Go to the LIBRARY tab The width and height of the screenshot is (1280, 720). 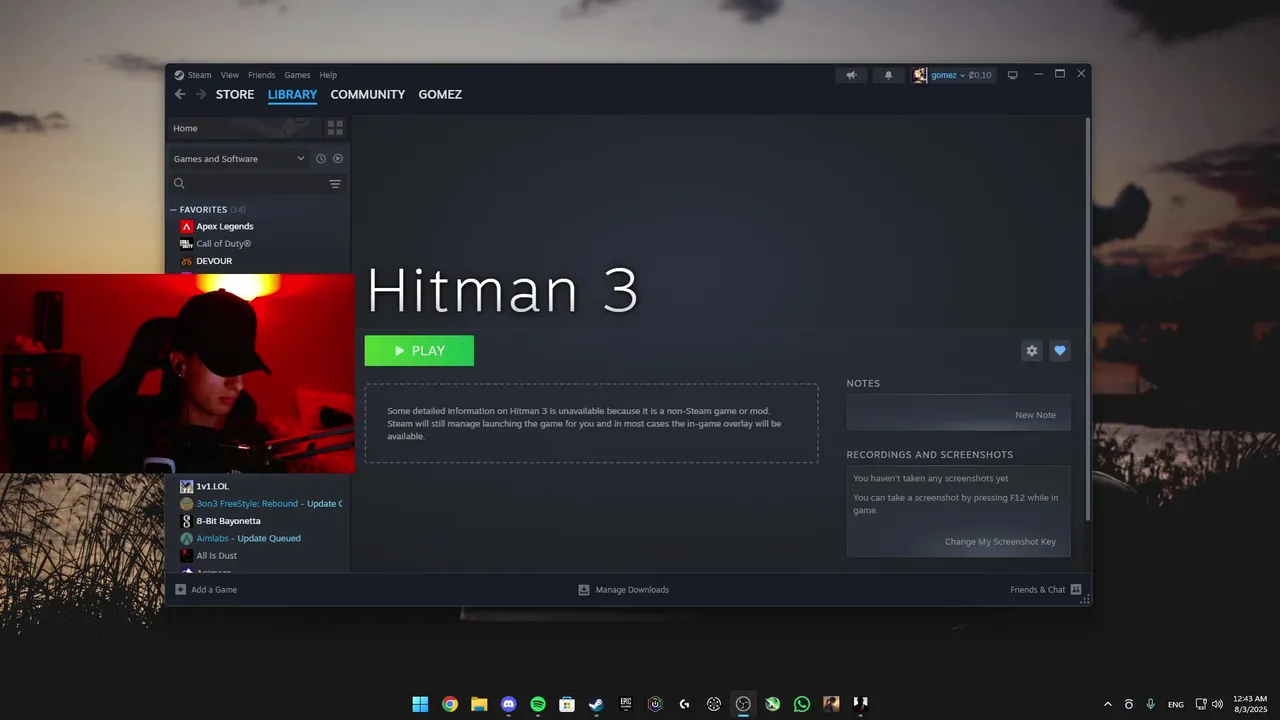(x=292, y=95)
